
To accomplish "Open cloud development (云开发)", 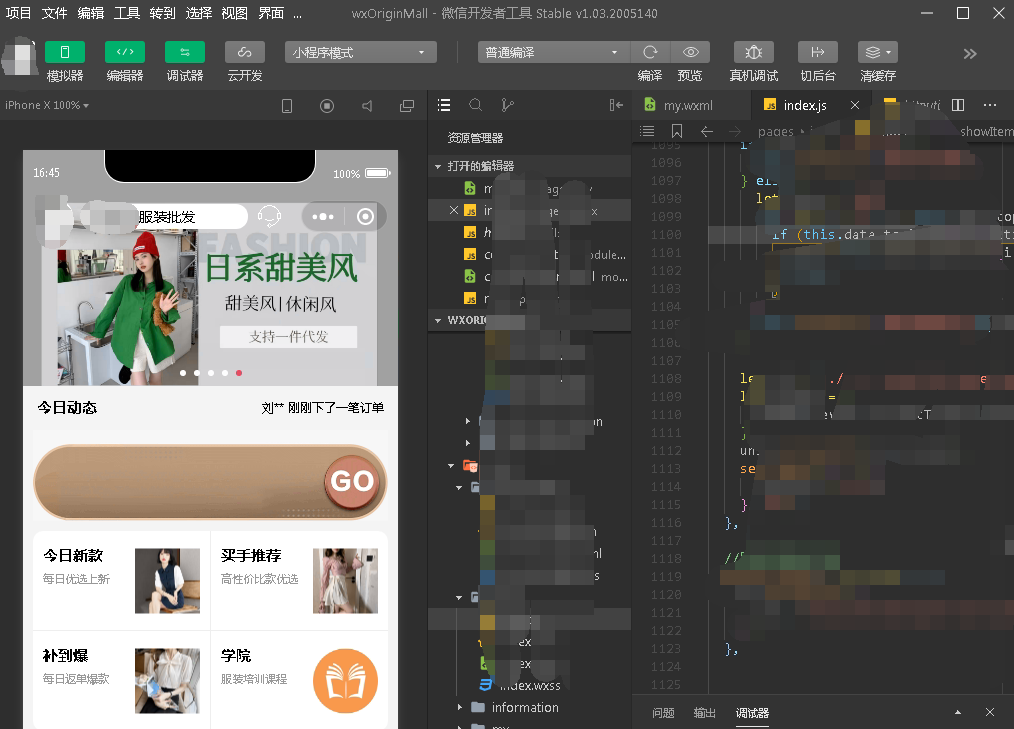I will click(244, 52).
